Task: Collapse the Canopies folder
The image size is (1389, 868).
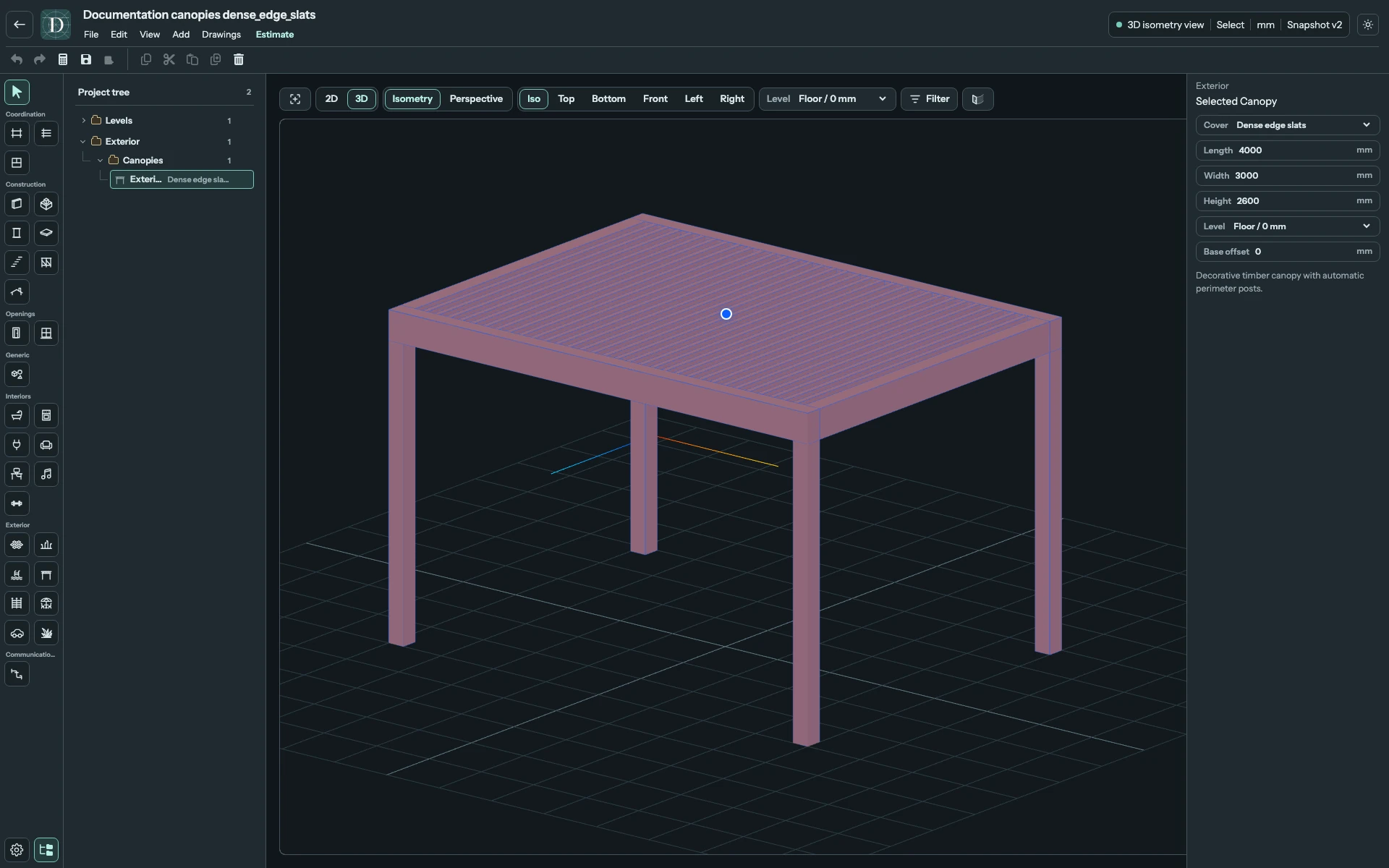Action: (x=100, y=161)
